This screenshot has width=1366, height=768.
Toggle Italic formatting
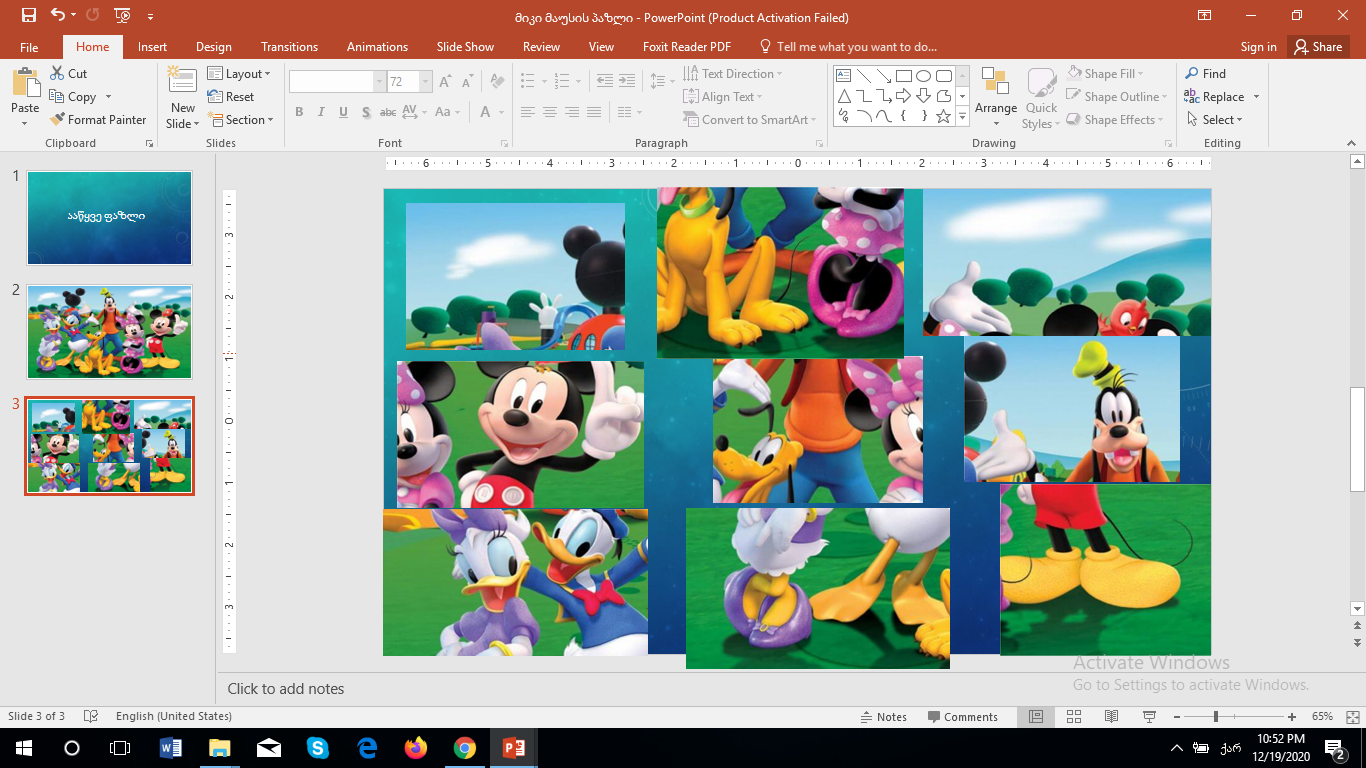pyautogui.click(x=321, y=113)
